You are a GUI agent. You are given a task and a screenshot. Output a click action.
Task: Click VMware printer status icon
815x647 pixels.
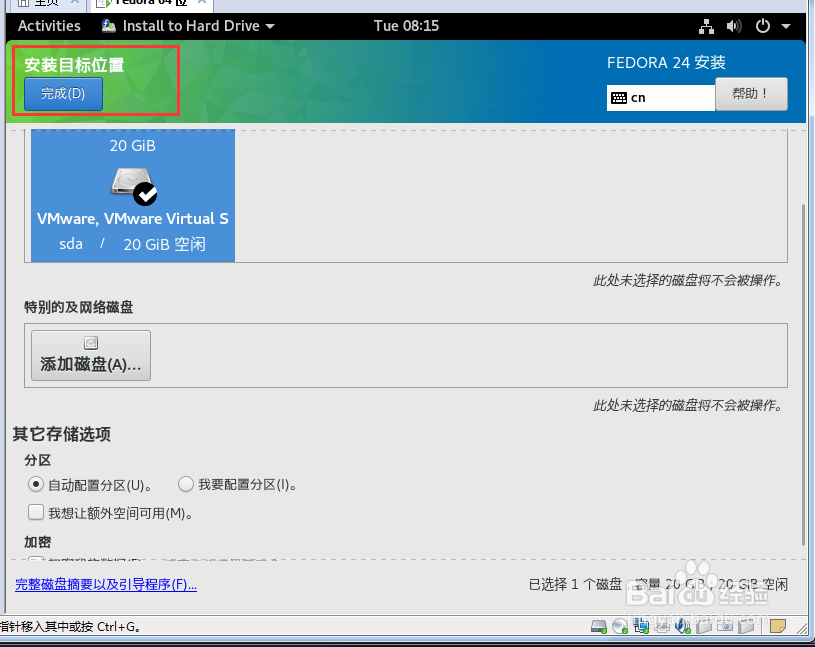click(x=662, y=627)
